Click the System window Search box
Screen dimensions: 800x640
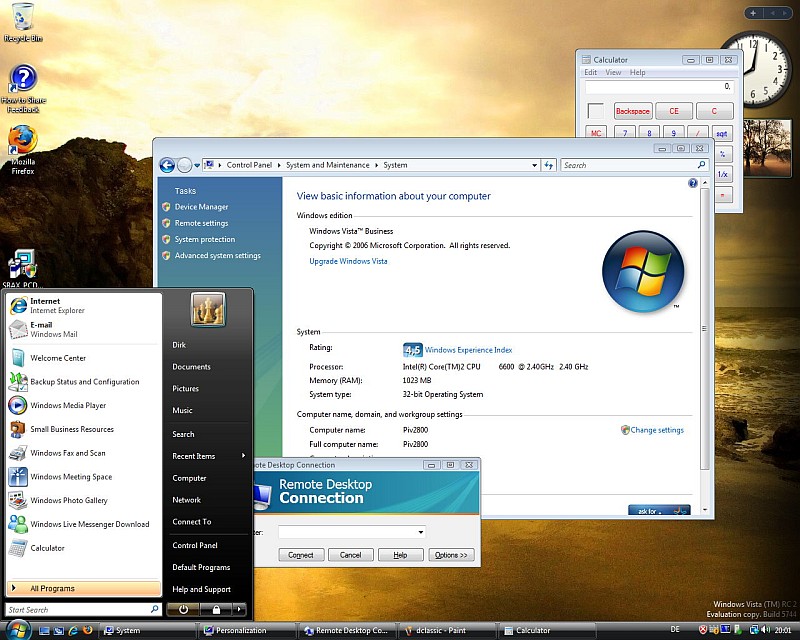[635, 165]
